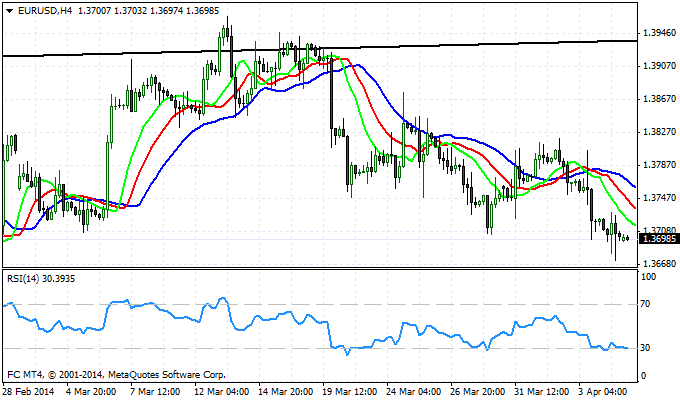Screen dimensions: 680x400
Task: Click the 1.39070 price axis label
Action: 659,66
